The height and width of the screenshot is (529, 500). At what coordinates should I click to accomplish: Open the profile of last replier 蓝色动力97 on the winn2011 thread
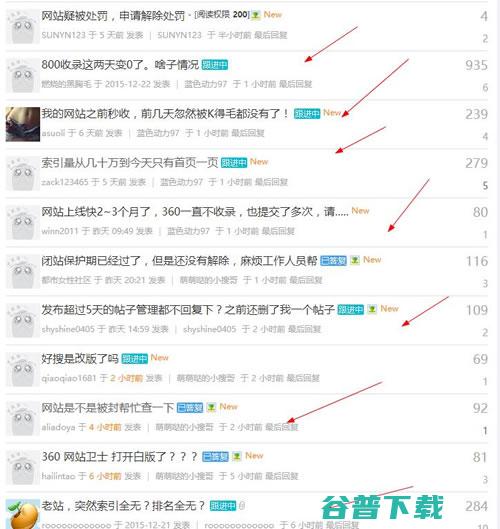click(188, 231)
